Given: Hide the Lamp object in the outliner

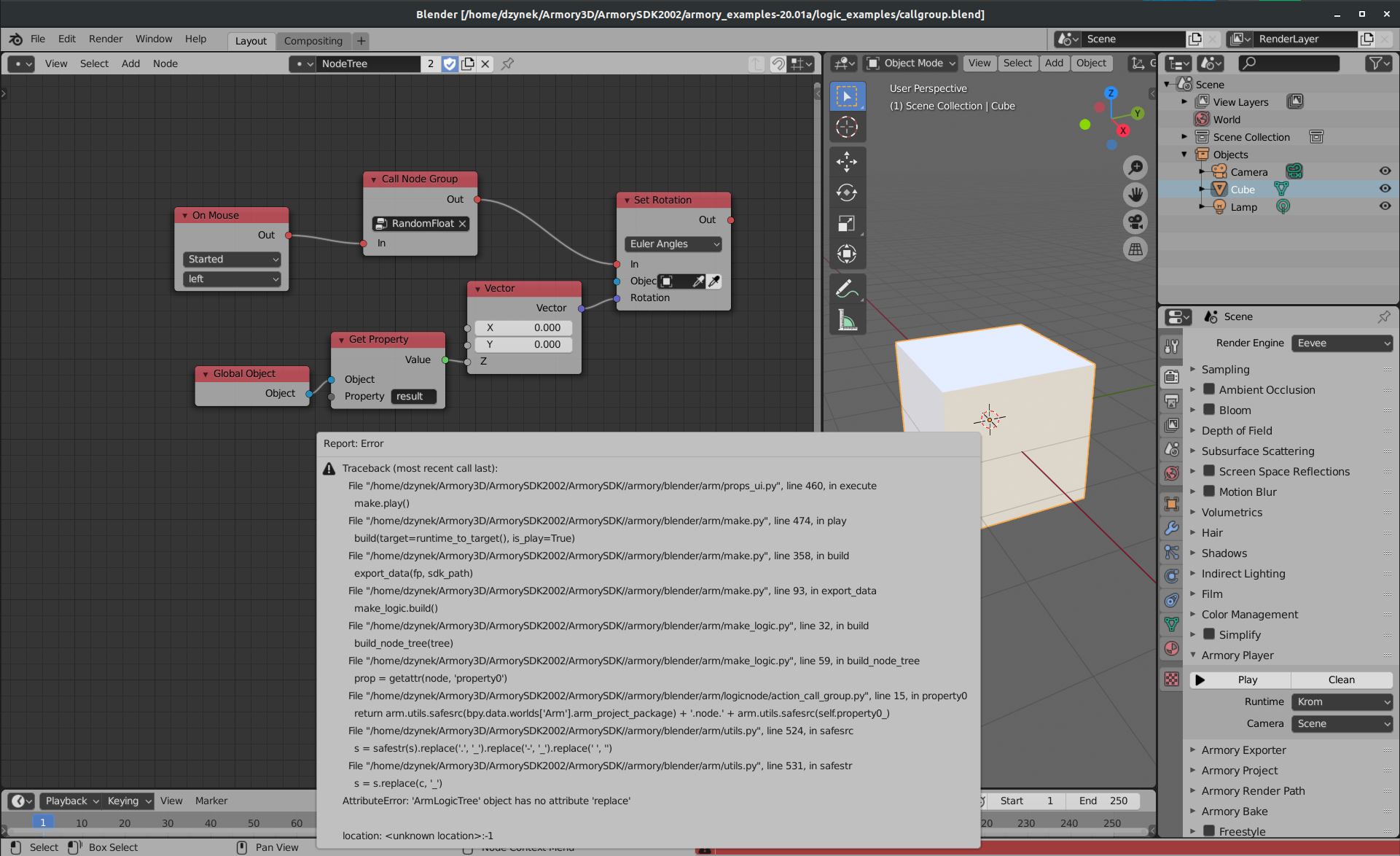Looking at the screenshot, I should (1385, 206).
